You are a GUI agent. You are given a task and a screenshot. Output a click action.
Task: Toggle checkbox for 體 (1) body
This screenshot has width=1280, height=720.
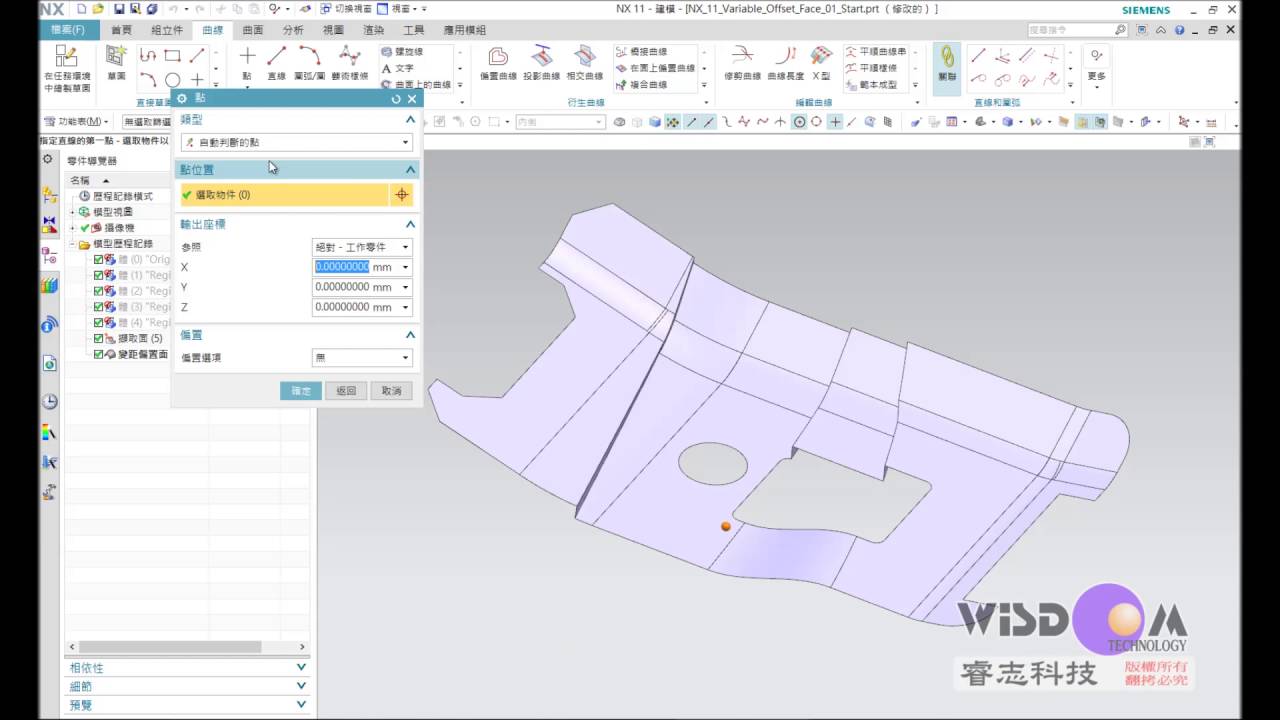(98, 275)
